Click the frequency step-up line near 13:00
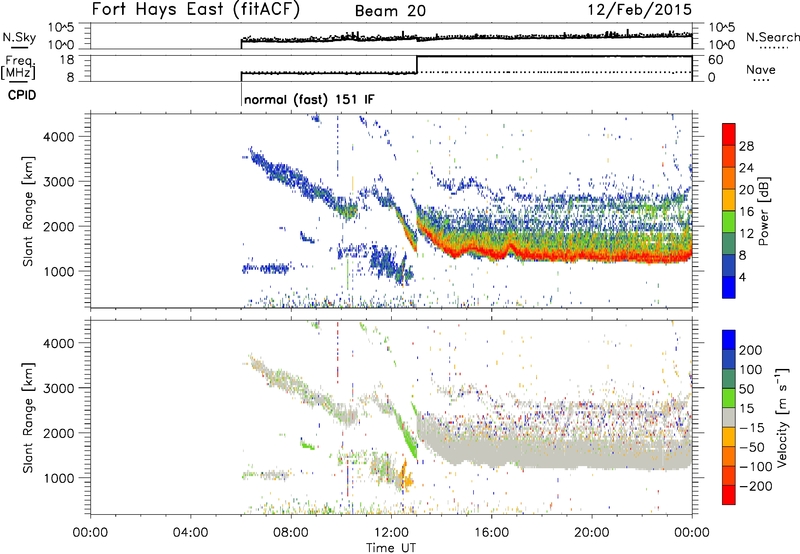This screenshot has height=554, width=800. (x=417, y=65)
